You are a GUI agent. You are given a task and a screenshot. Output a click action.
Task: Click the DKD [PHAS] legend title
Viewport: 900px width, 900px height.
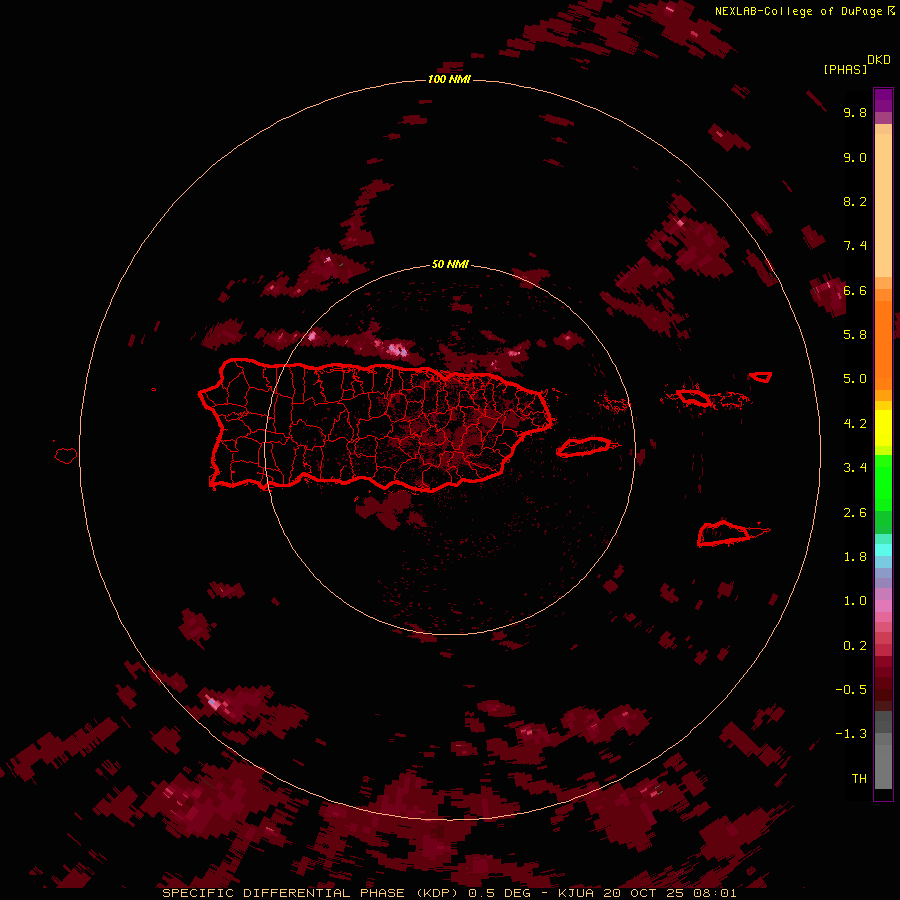tap(856, 64)
